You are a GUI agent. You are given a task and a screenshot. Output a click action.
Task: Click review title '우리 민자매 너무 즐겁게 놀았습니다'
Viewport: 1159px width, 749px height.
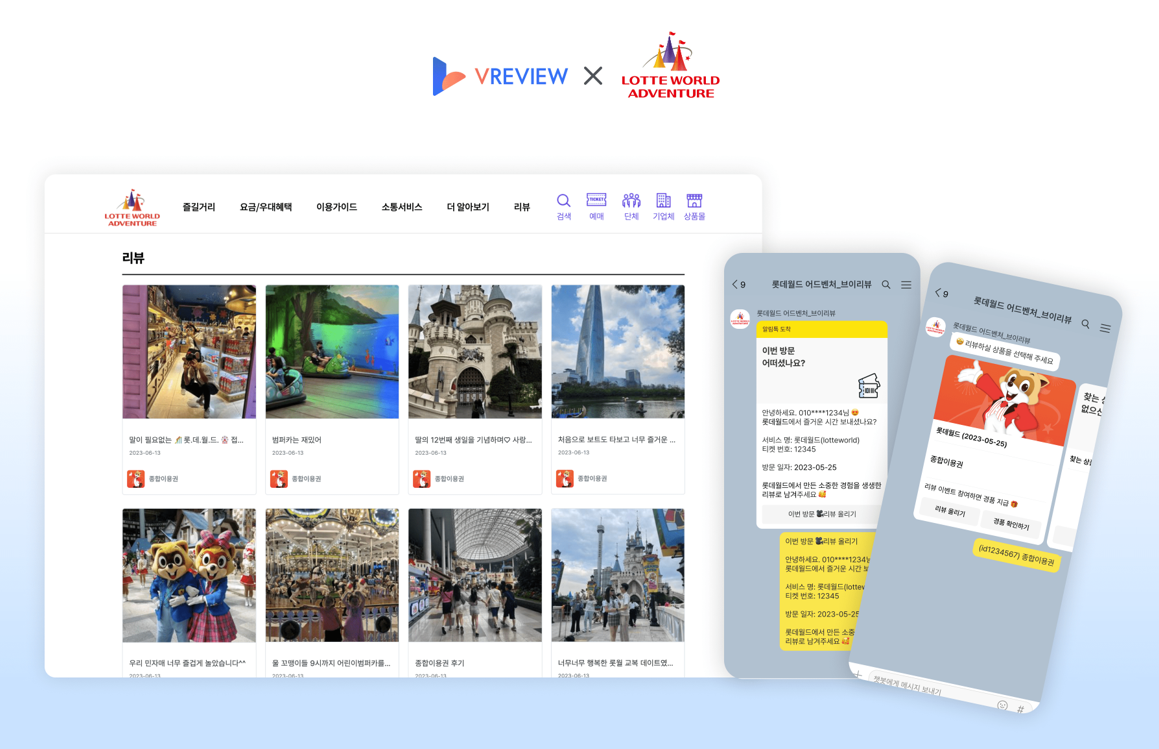pyautogui.click(x=188, y=663)
